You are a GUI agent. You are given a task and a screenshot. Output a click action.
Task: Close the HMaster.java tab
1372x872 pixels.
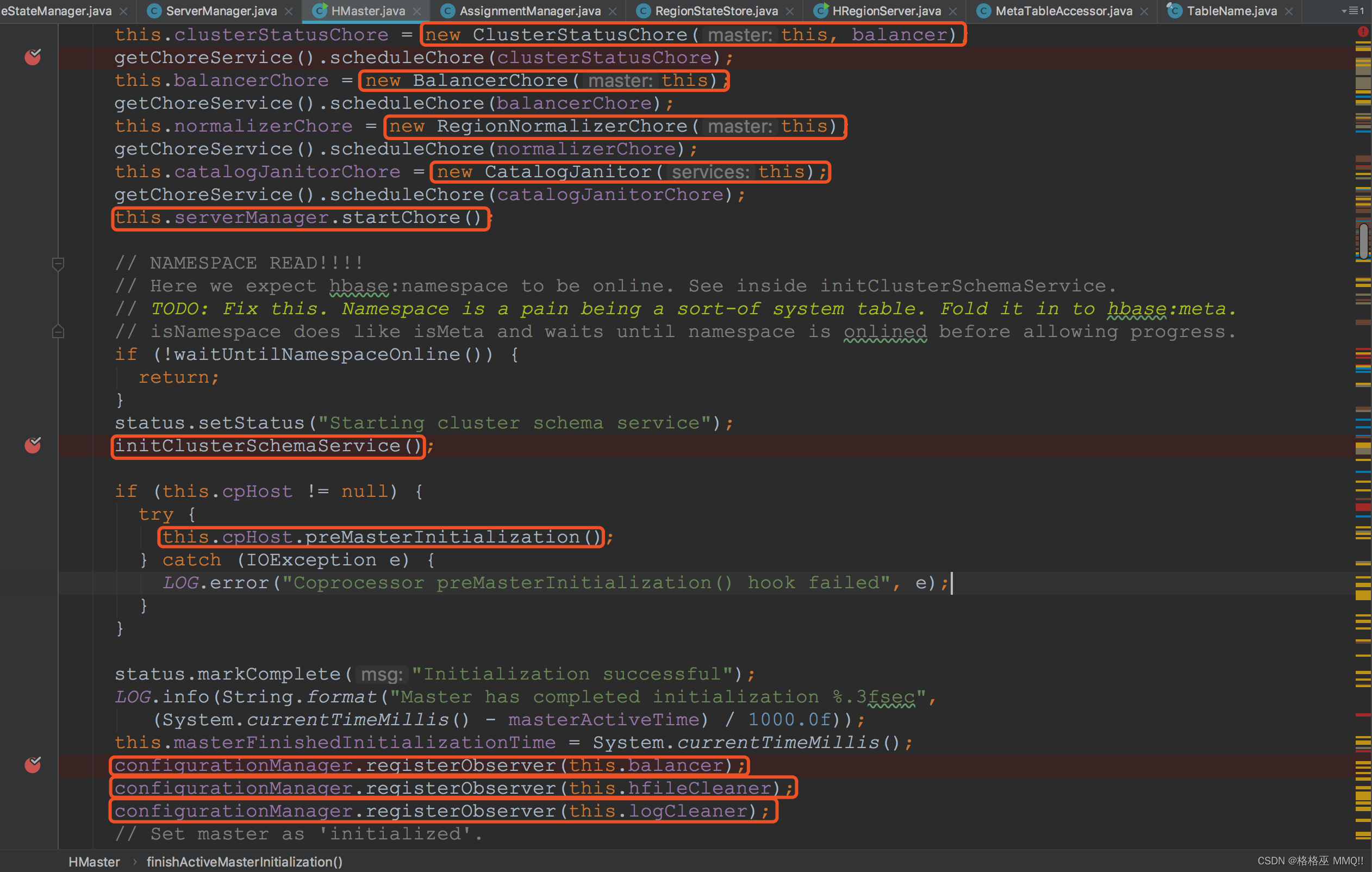pos(417,11)
